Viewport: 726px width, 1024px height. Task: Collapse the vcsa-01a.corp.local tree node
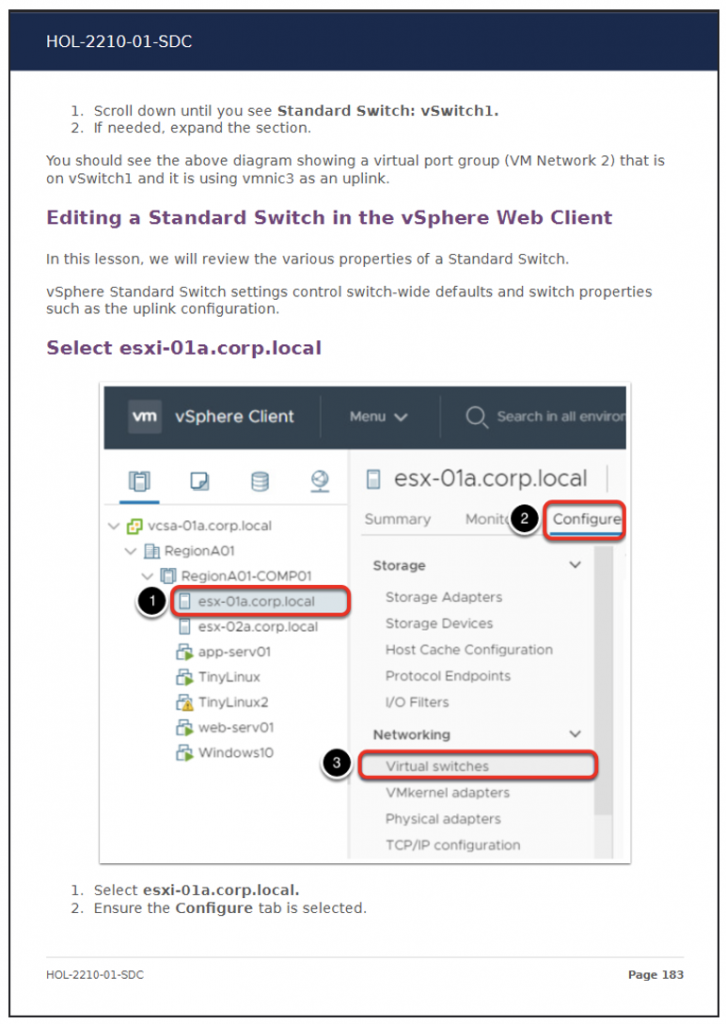pos(114,526)
